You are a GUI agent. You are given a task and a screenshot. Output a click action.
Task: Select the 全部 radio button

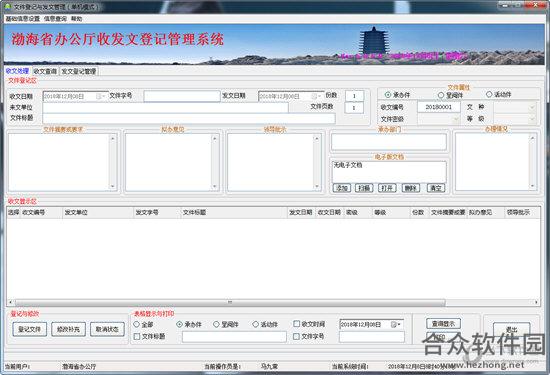(137, 324)
